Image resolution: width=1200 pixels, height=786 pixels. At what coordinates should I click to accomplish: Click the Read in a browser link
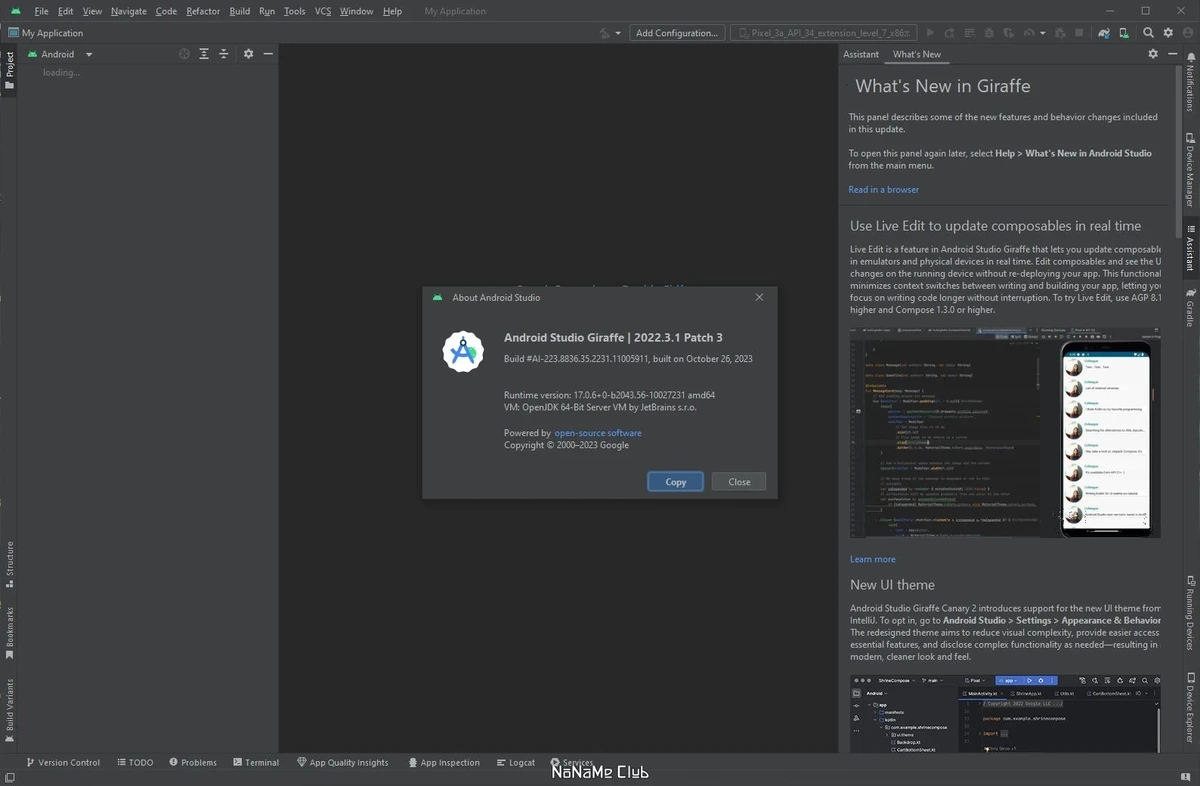(884, 189)
